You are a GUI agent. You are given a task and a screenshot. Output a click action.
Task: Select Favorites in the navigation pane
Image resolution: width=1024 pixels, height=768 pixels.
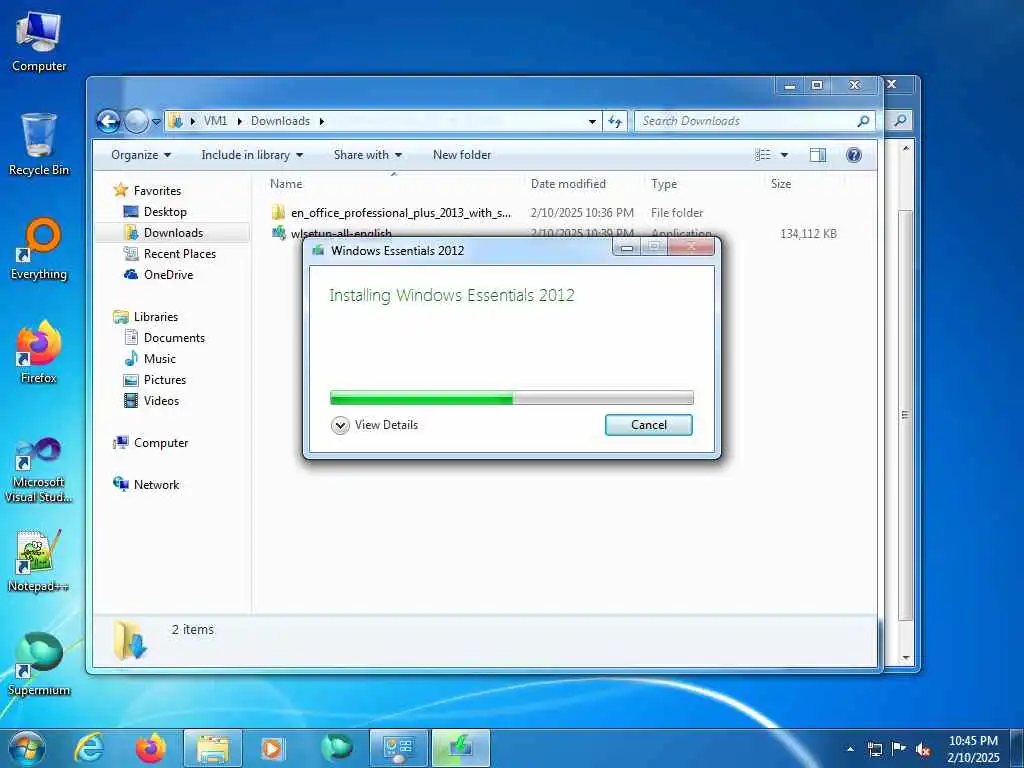tap(157, 191)
